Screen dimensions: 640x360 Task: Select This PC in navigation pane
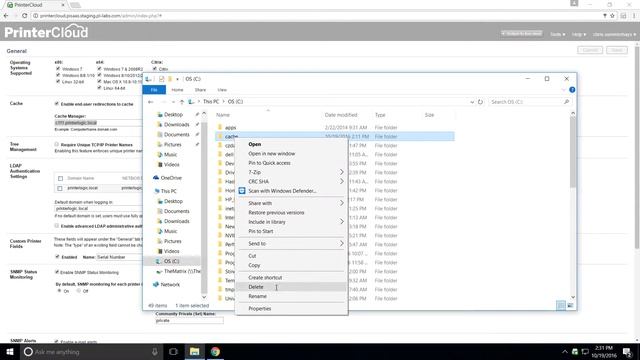tap(168, 191)
